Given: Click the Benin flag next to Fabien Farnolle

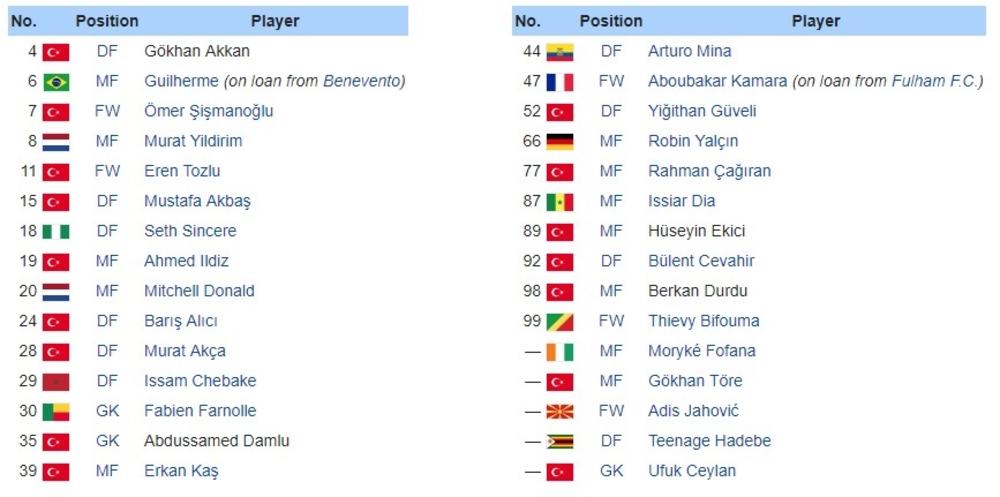Looking at the screenshot, I should [56, 412].
